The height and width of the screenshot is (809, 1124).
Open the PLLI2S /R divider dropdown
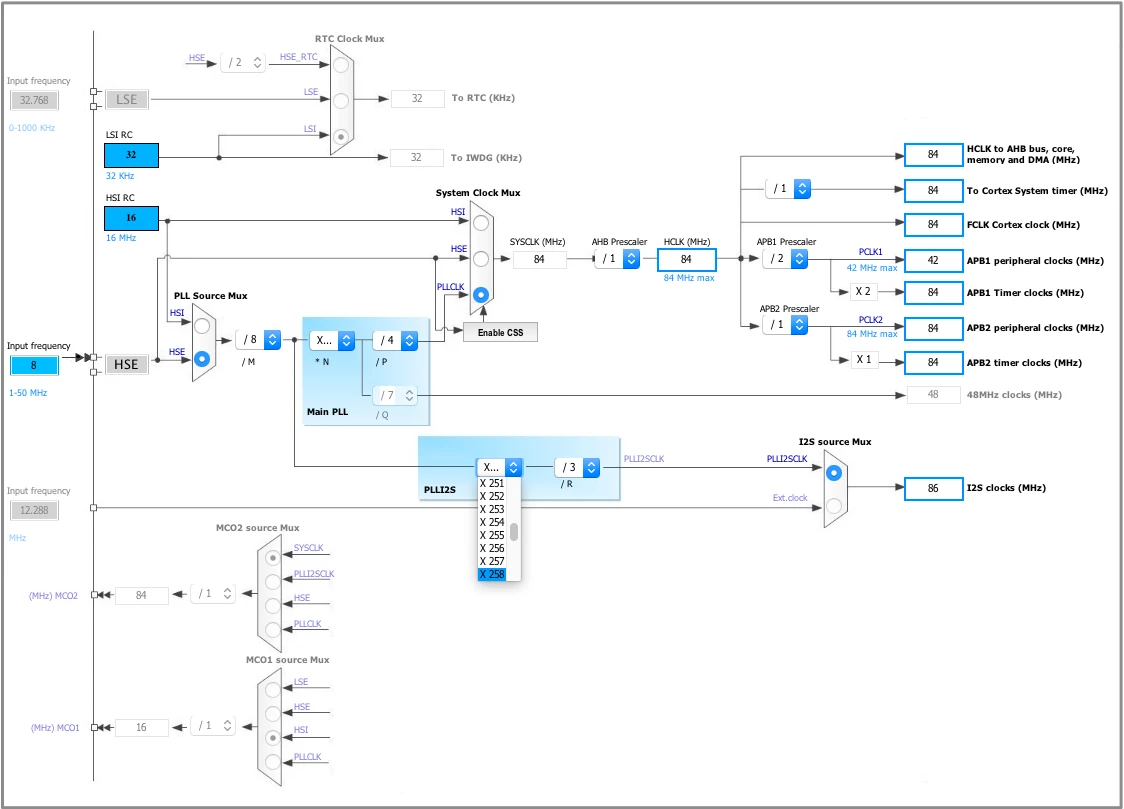[577, 467]
